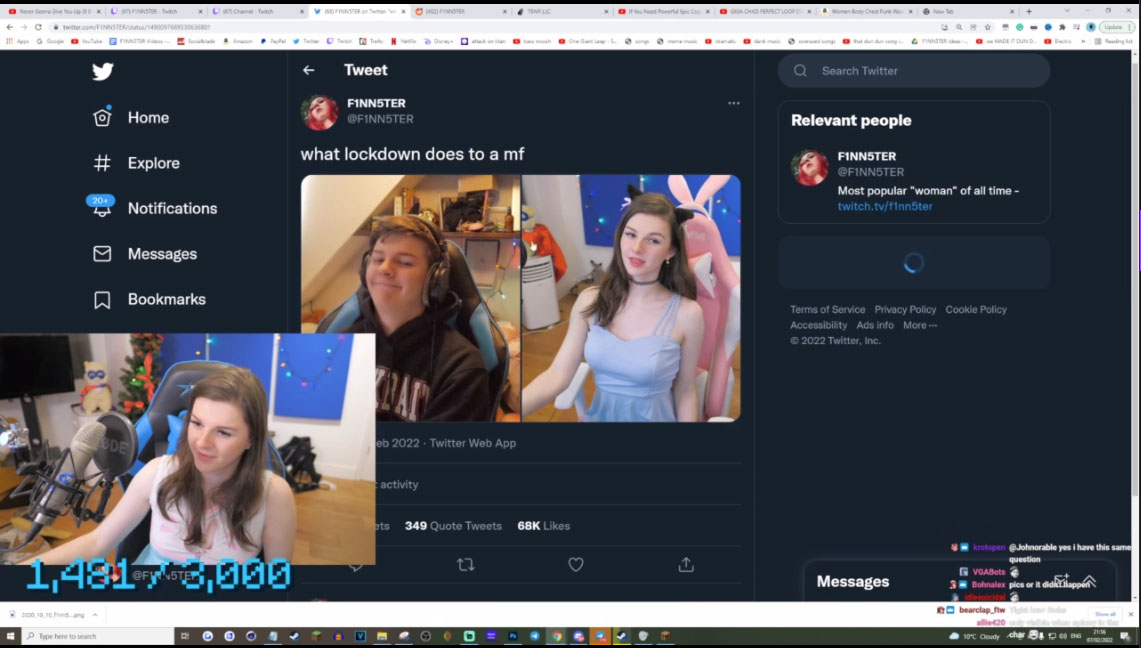Open the Privacy Policy link
1141x648 pixels.
coord(905,310)
